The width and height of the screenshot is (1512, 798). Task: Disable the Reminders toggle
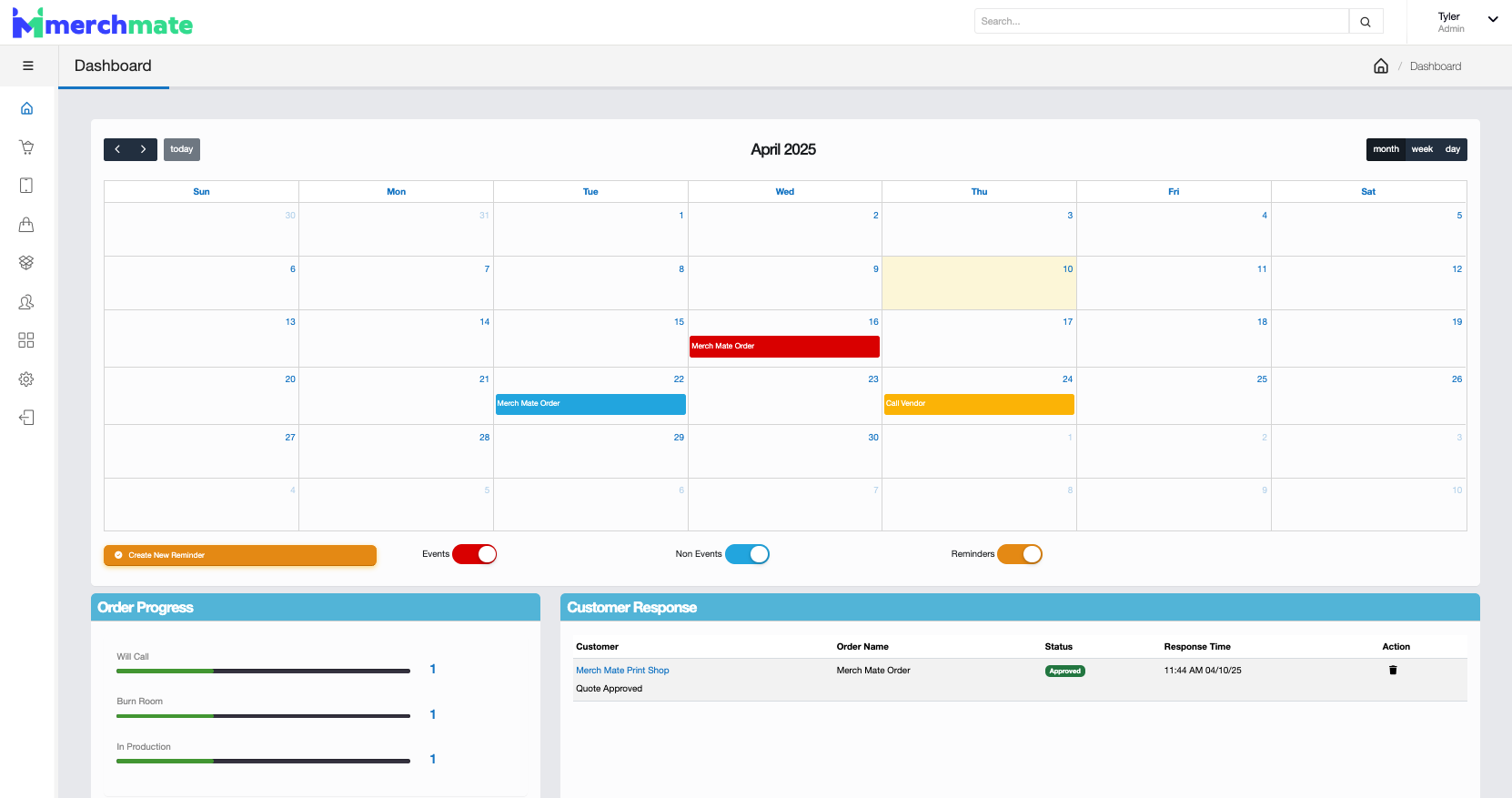1020,554
